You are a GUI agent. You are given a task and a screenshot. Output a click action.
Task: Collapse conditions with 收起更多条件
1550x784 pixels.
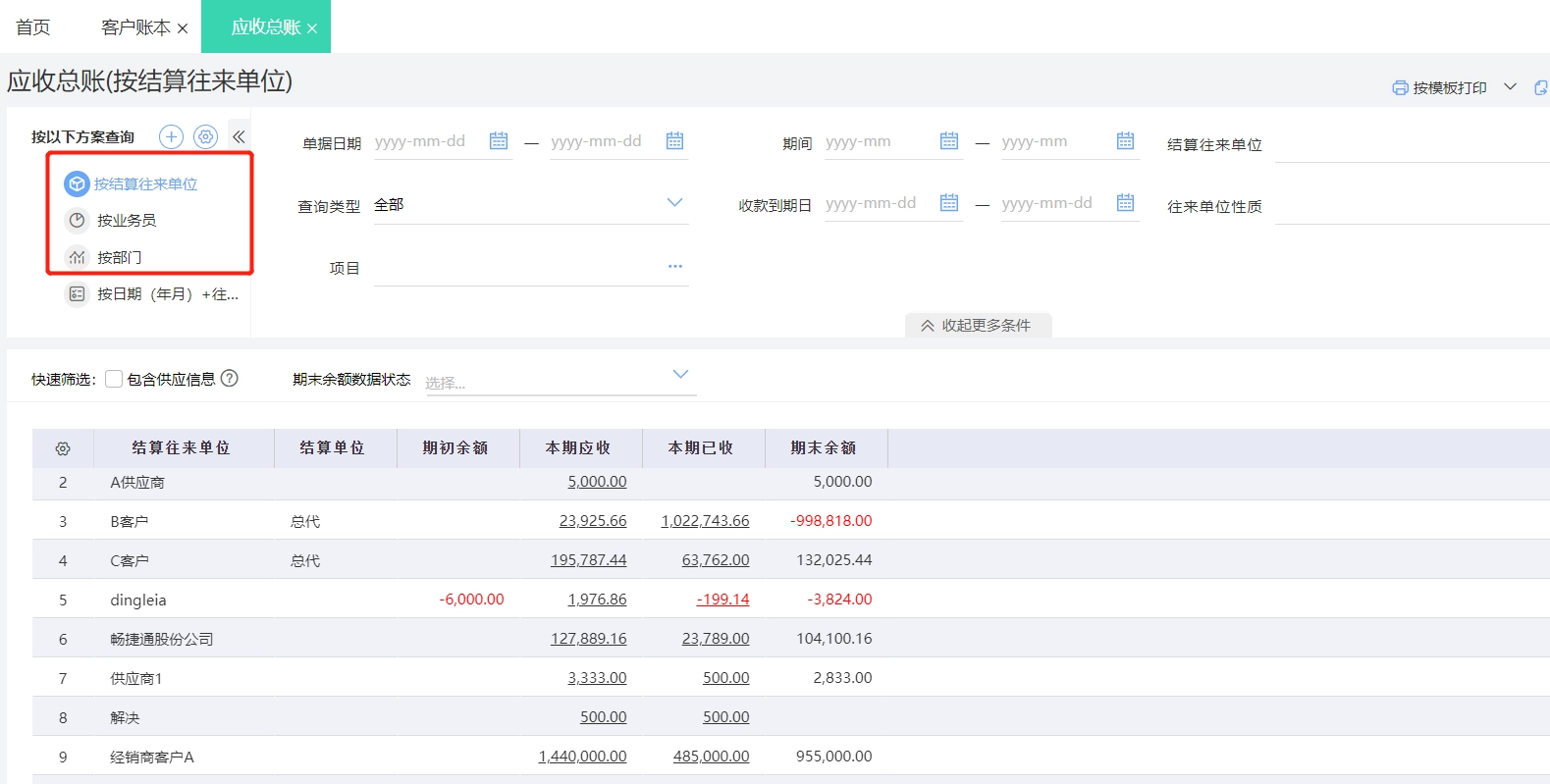click(x=977, y=326)
